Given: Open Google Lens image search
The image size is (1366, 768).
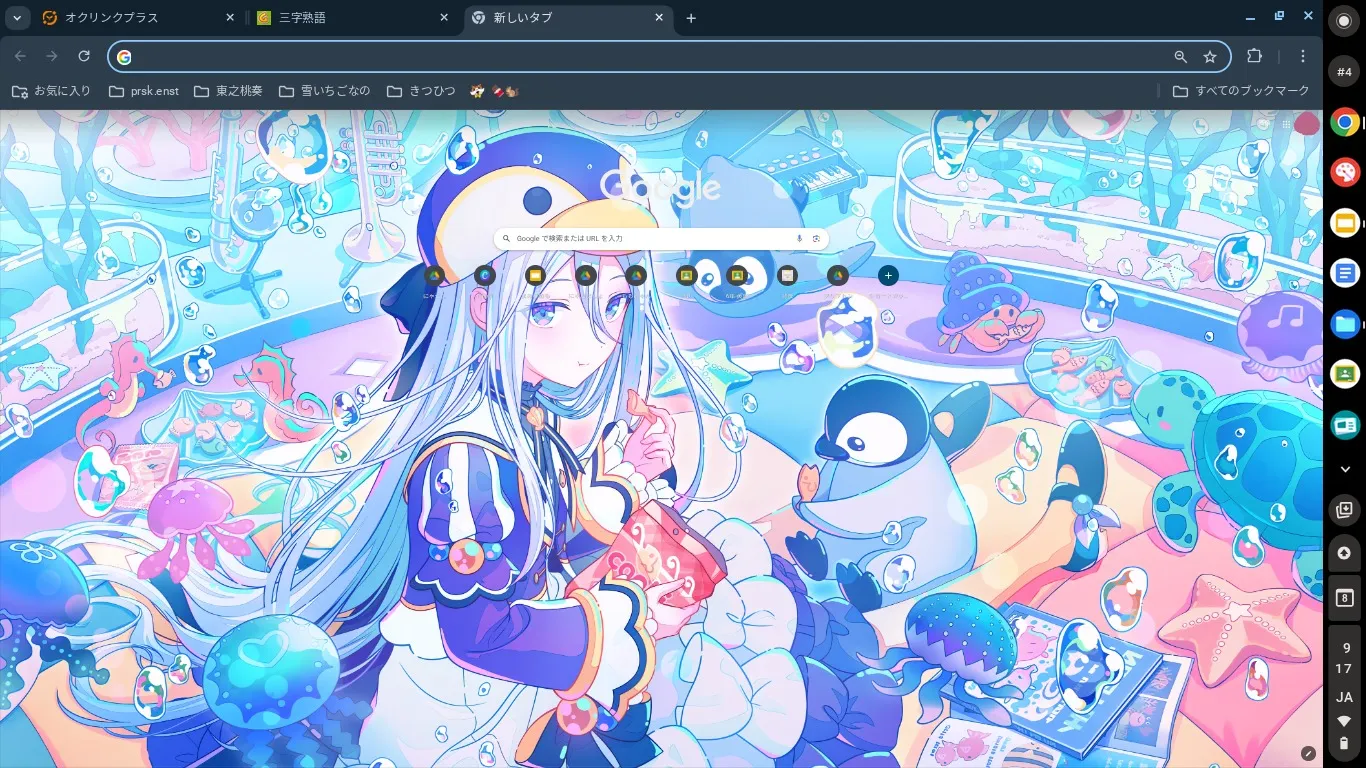Looking at the screenshot, I should (817, 239).
